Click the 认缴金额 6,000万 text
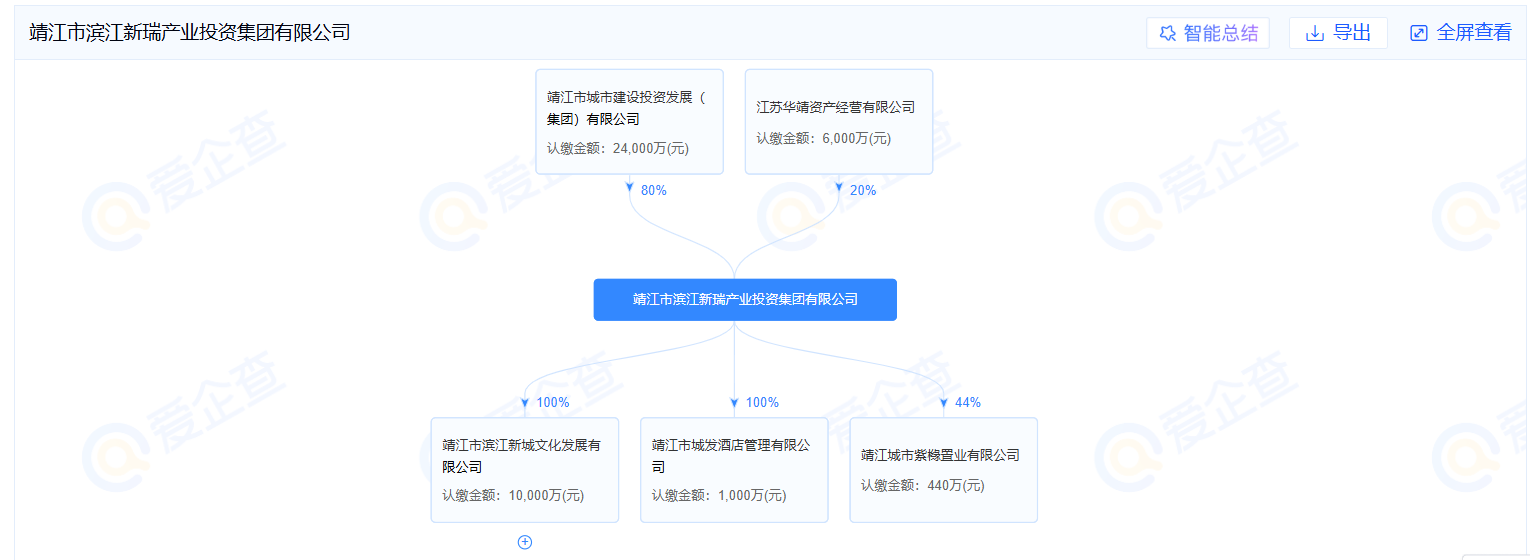This screenshot has height=560, width=1530. click(823, 139)
